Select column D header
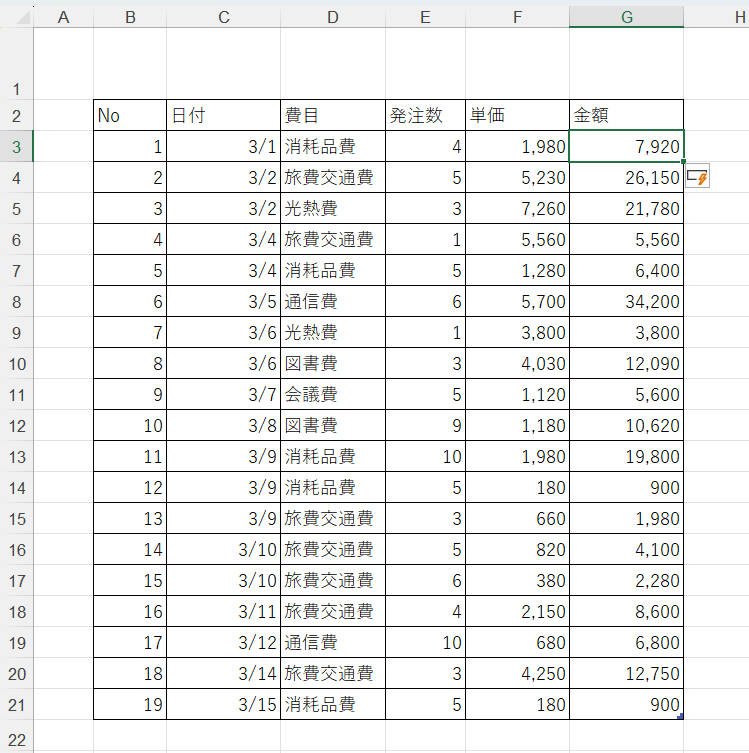Screen dimensions: 749x753 333,17
